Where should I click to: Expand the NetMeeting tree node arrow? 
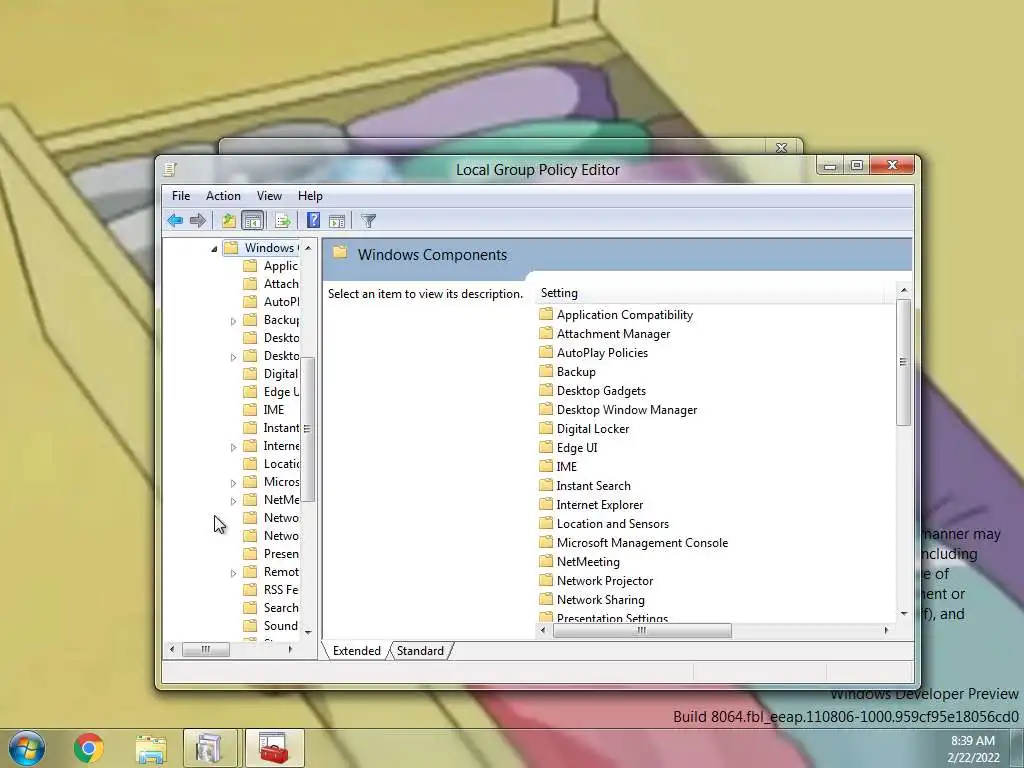pos(233,501)
